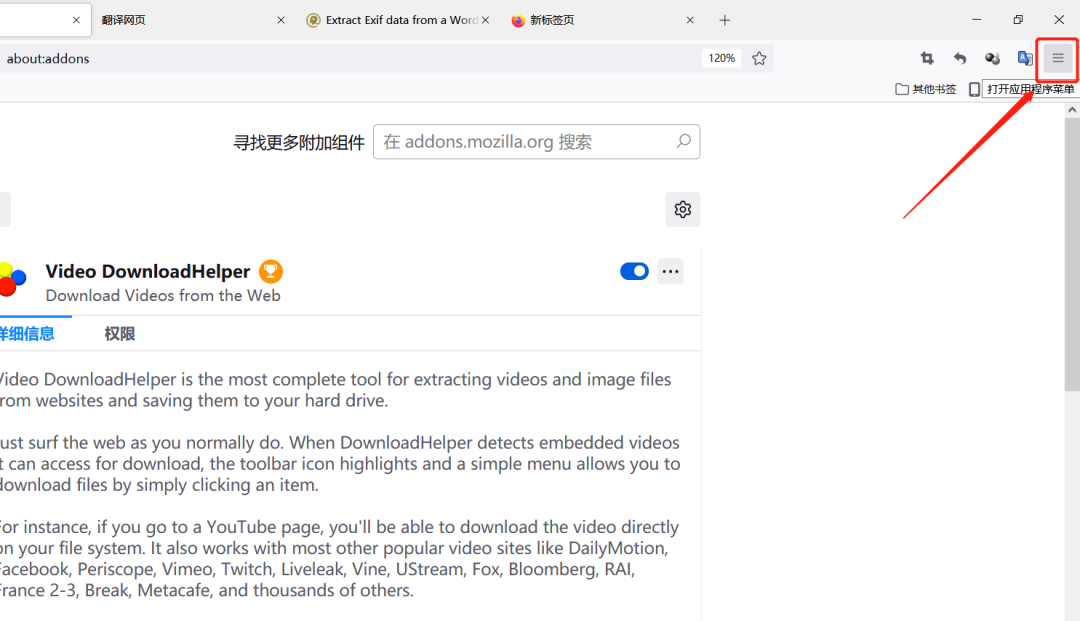
Task: Click the crop screenshot toolbar icon
Action: [927, 59]
